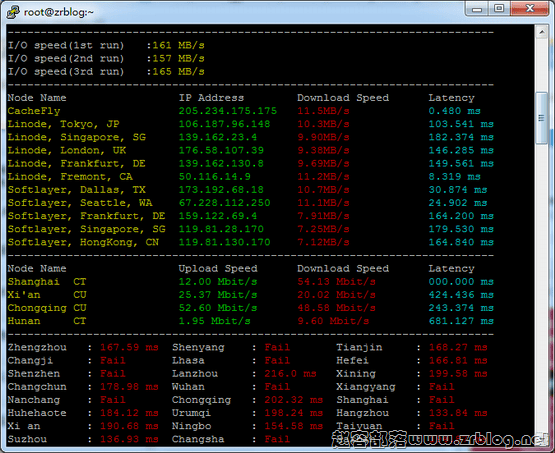The width and height of the screenshot is (555, 453).
Task: Click Hangzhou ping result 133.84 ms
Action: pos(458,413)
